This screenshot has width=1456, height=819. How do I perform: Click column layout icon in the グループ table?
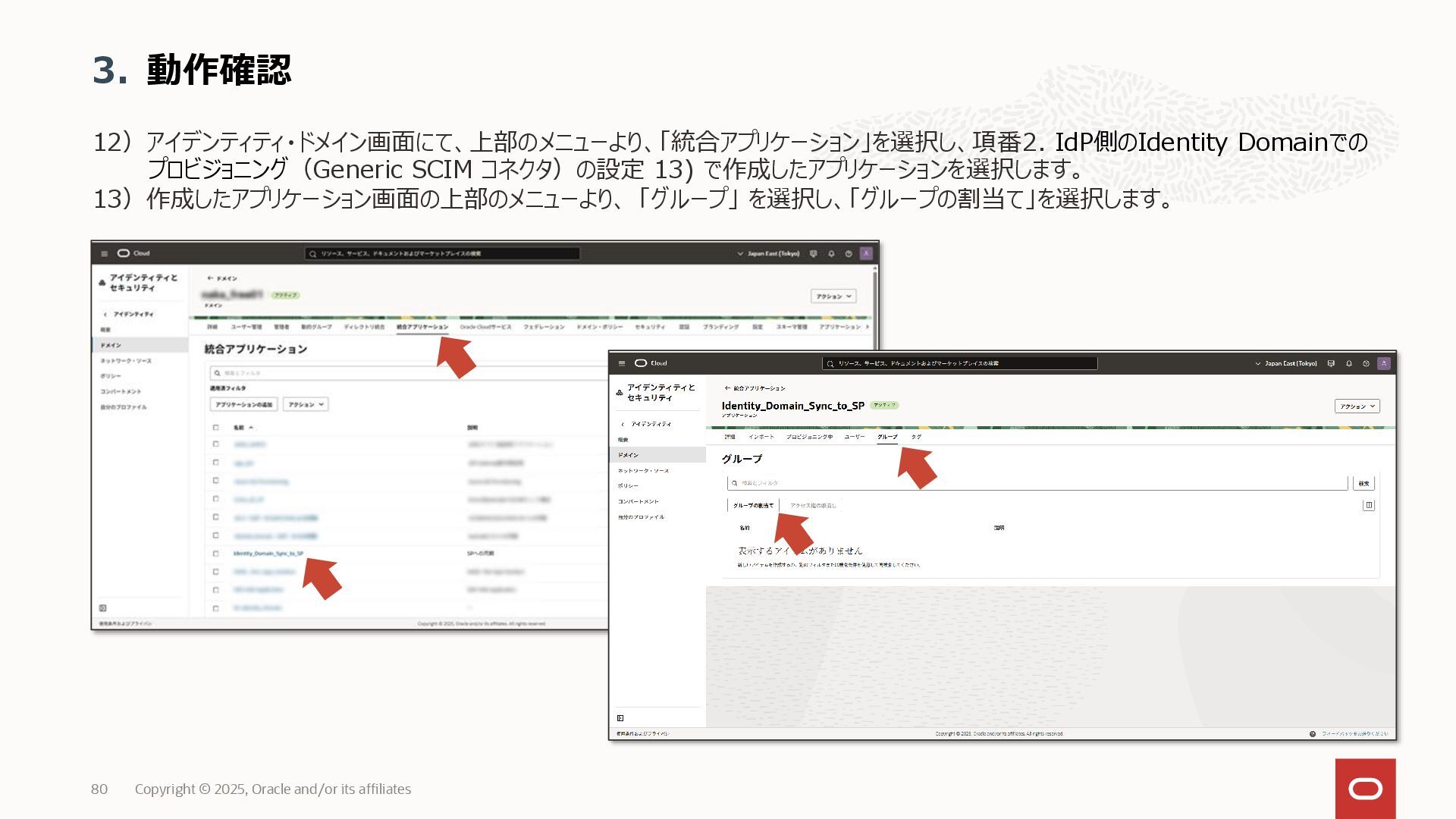(1369, 505)
